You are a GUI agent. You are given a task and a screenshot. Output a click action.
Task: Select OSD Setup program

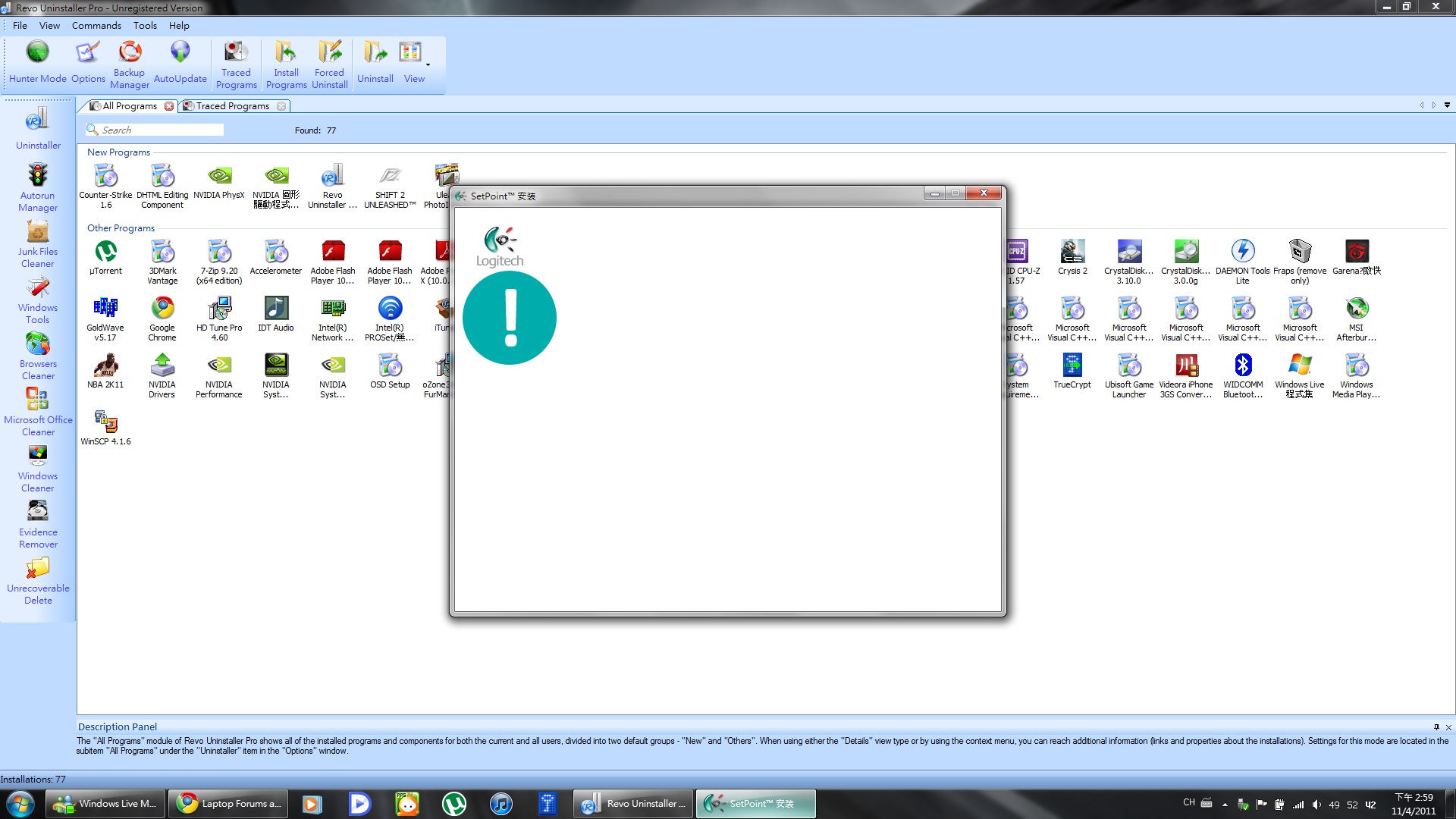pos(390,371)
